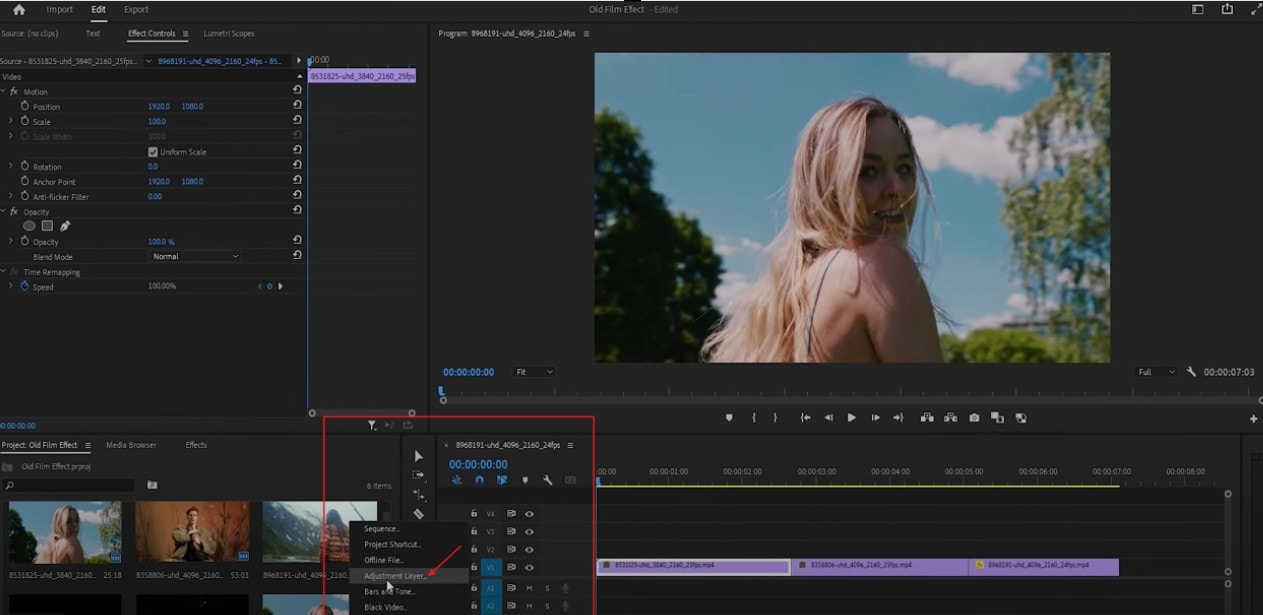The width and height of the screenshot is (1263, 615).
Task: Expand the Scale property
Action: (x=11, y=121)
